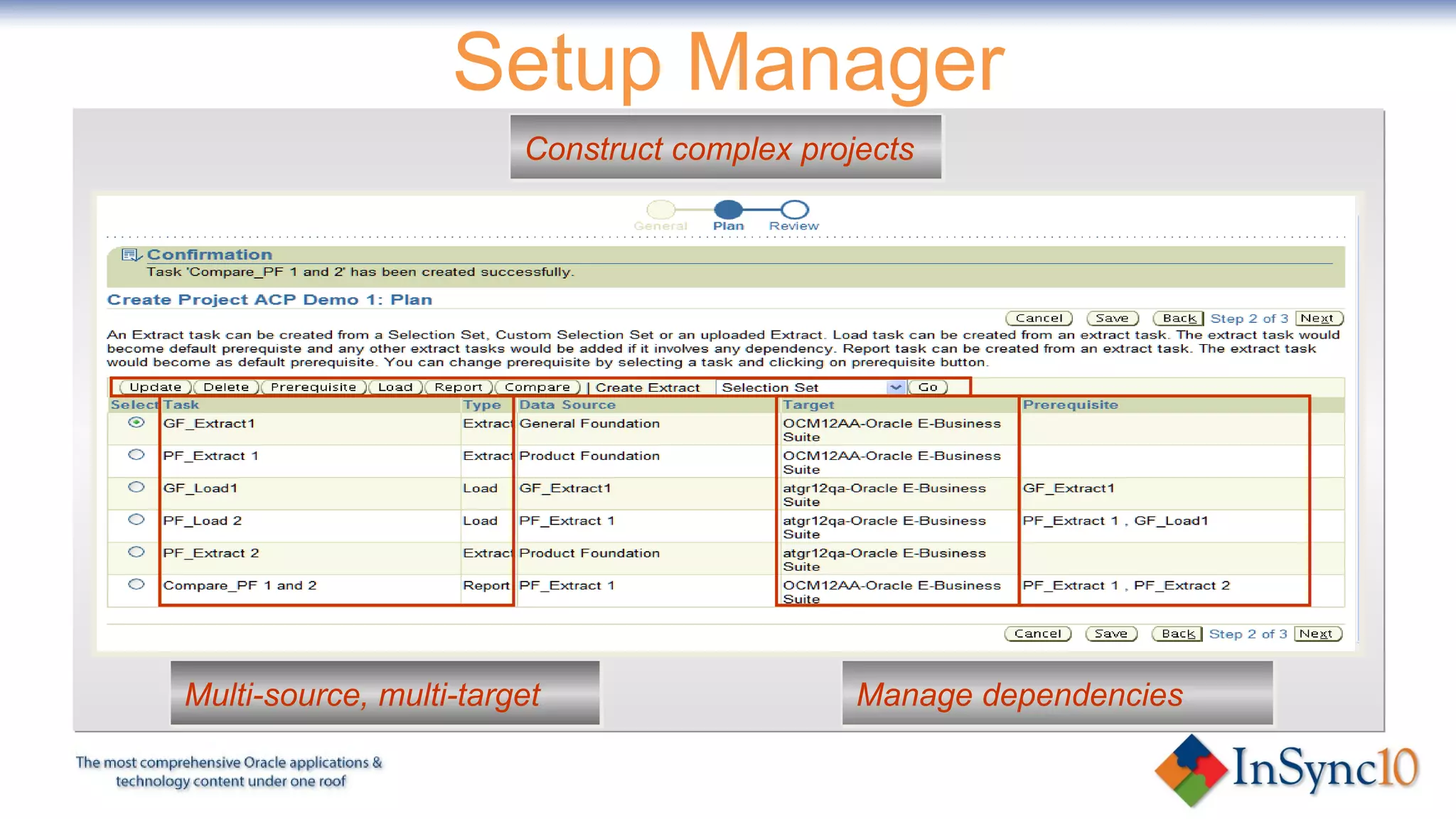Image resolution: width=1456 pixels, height=819 pixels.
Task: Select the PF_Load 2 task radio button
Action: tap(136, 519)
